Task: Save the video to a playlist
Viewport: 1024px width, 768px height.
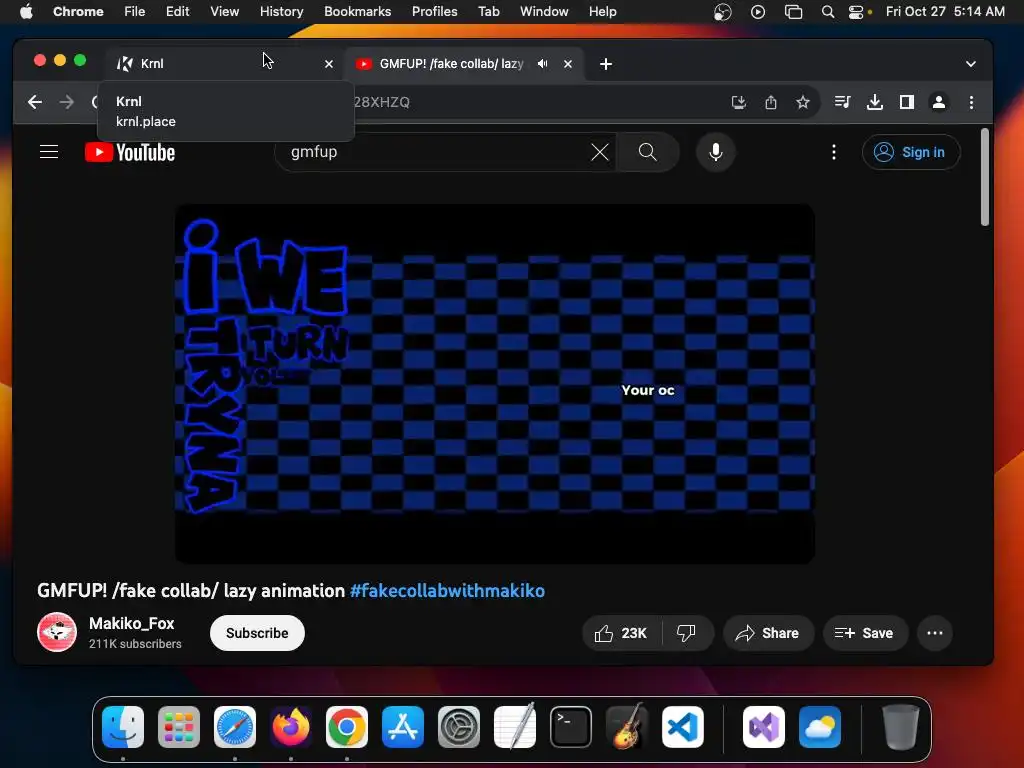Action: 864,633
